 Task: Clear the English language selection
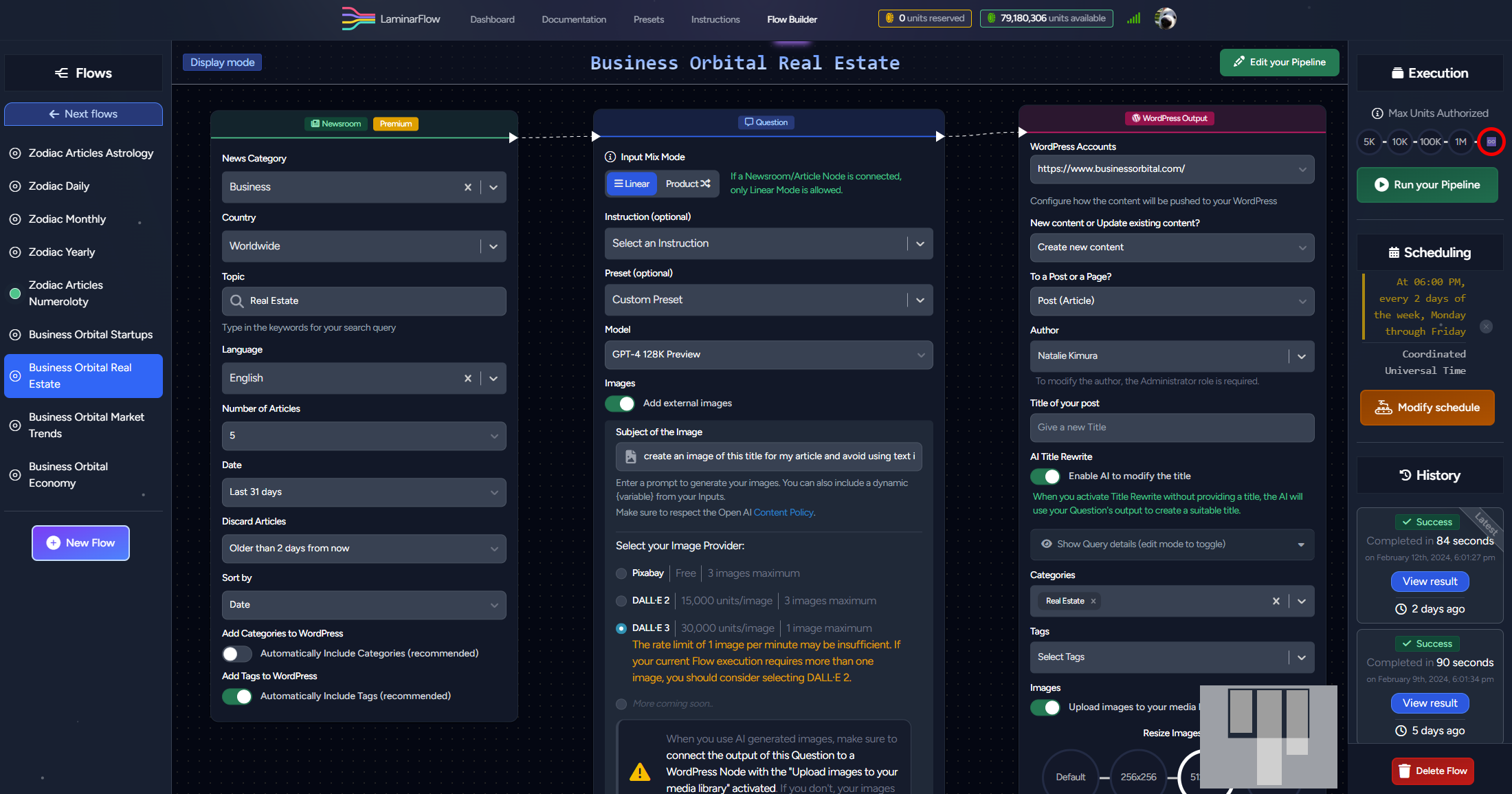[x=468, y=378]
